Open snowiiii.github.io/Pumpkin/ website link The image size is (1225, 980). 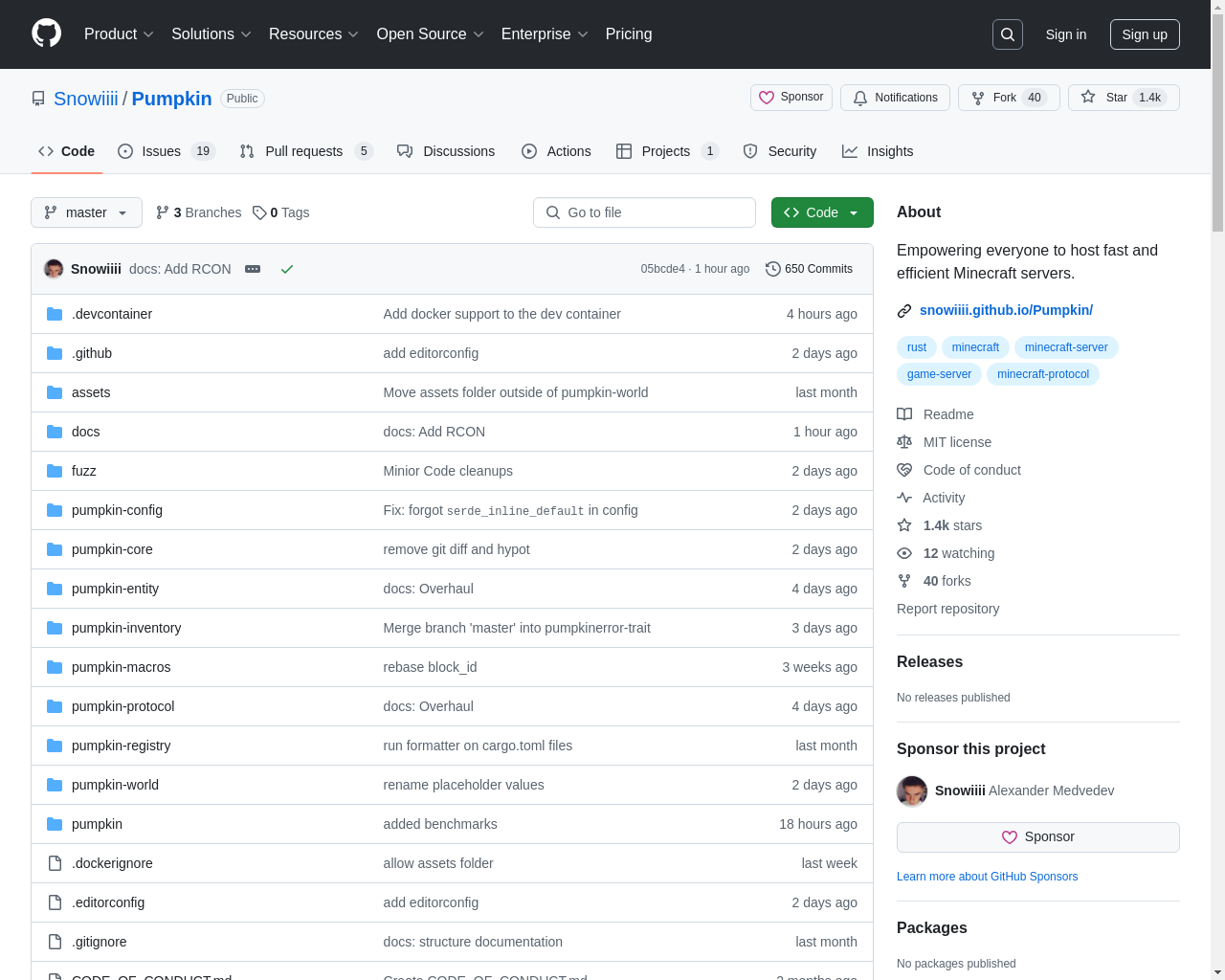click(1006, 310)
